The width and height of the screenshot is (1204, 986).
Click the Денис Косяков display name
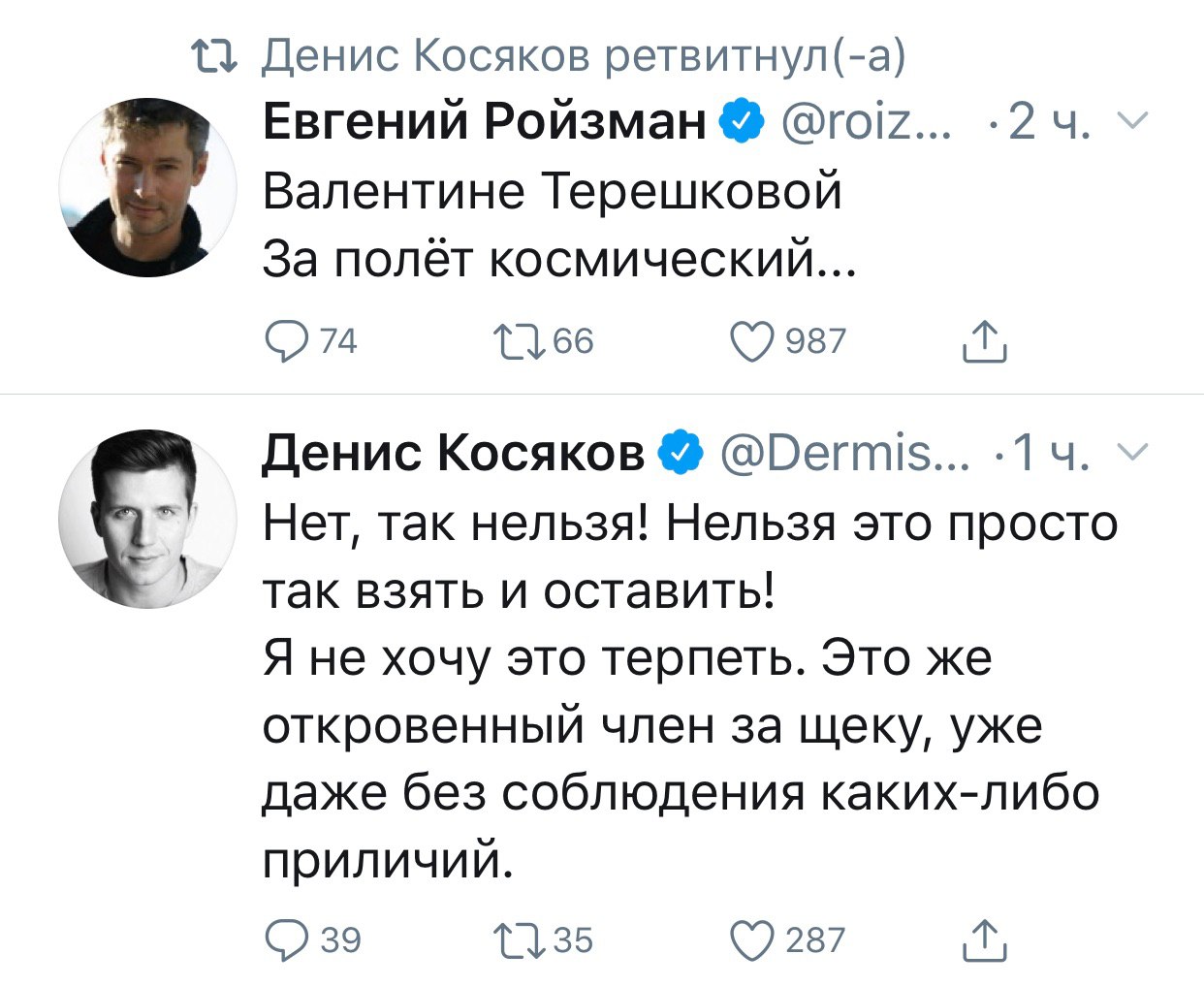pyautogui.click(x=454, y=452)
